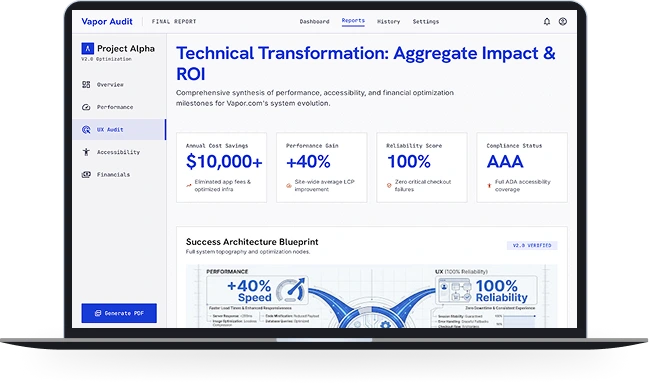Open Financials in the sidebar
Screen dimensions: 649x385
coord(119,175)
